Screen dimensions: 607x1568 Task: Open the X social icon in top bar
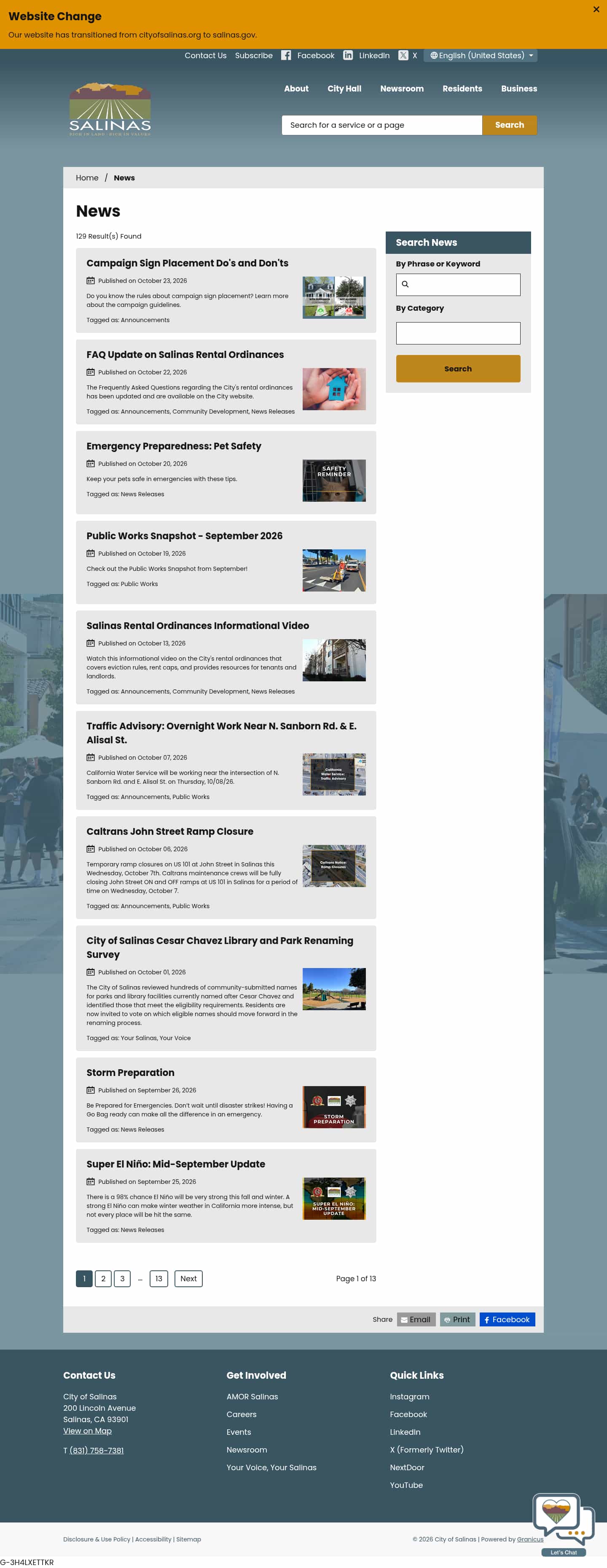coord(403,55)
